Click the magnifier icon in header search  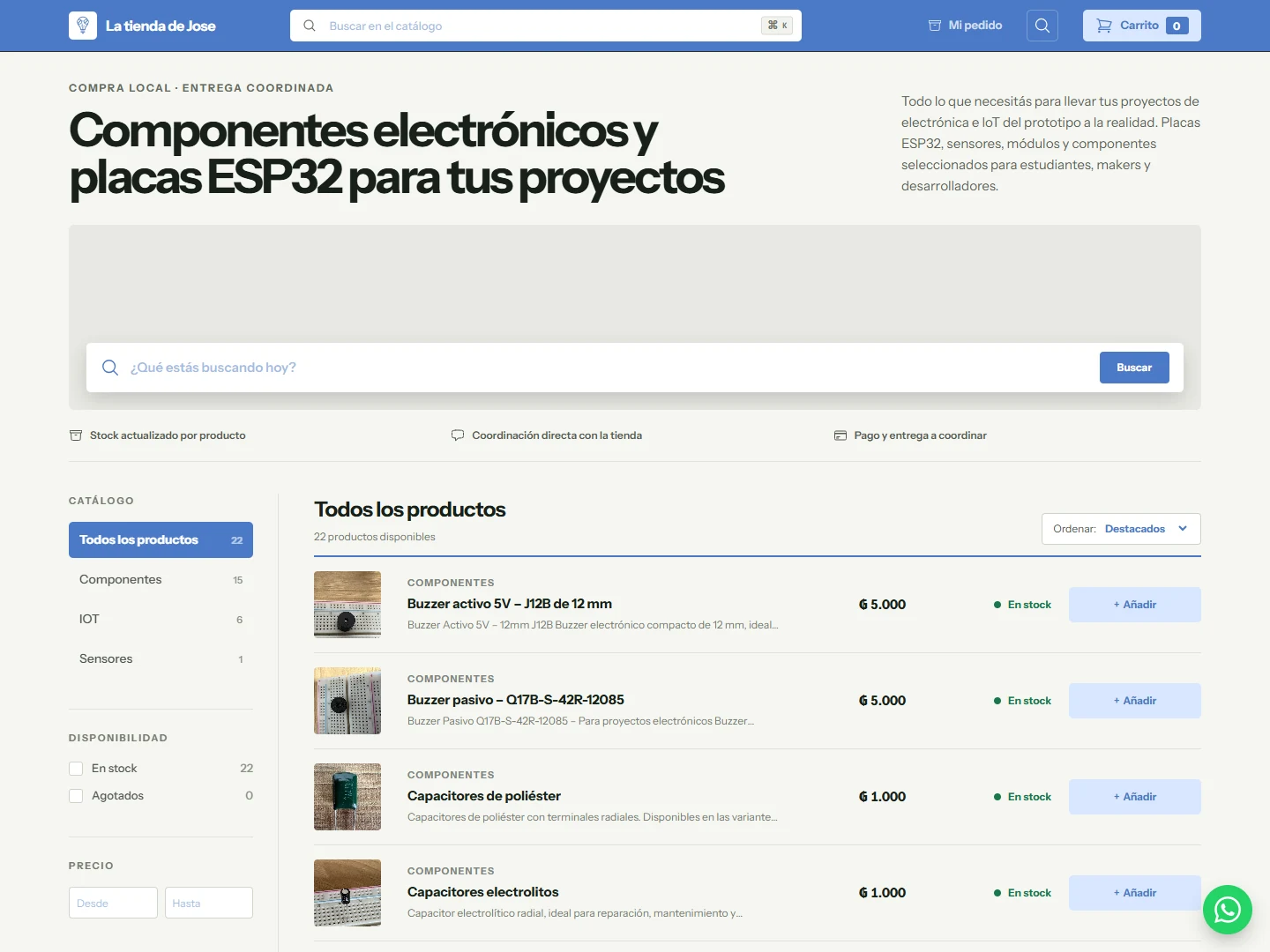310,26
